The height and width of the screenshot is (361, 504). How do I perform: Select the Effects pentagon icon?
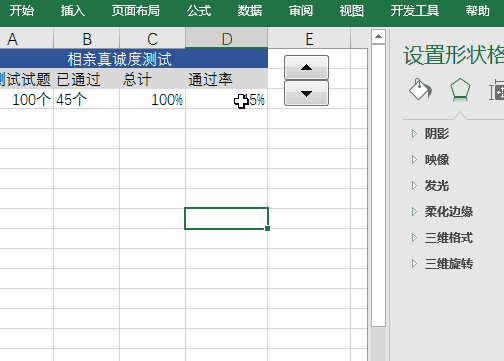tap(460, 89)
